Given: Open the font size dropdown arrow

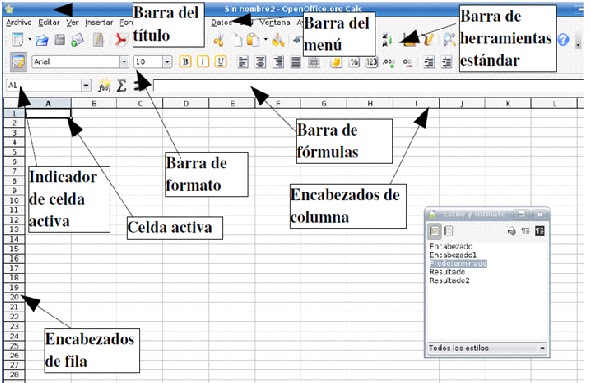Looking at the screenshot, I should coord(167,62).
